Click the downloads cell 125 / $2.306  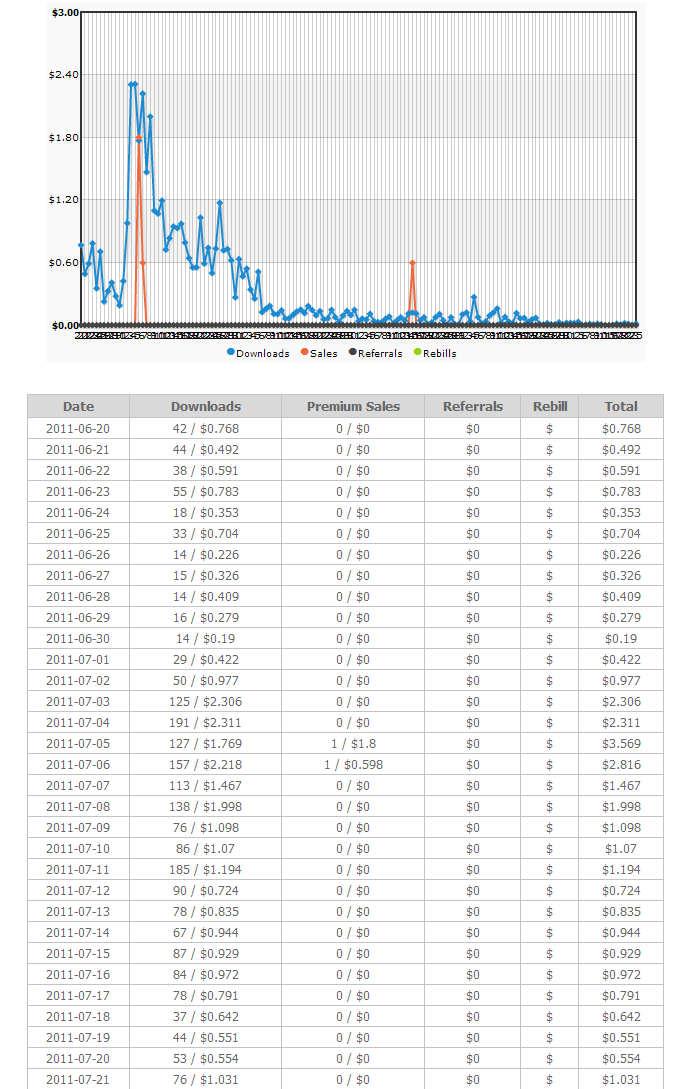tap(206, 701)
